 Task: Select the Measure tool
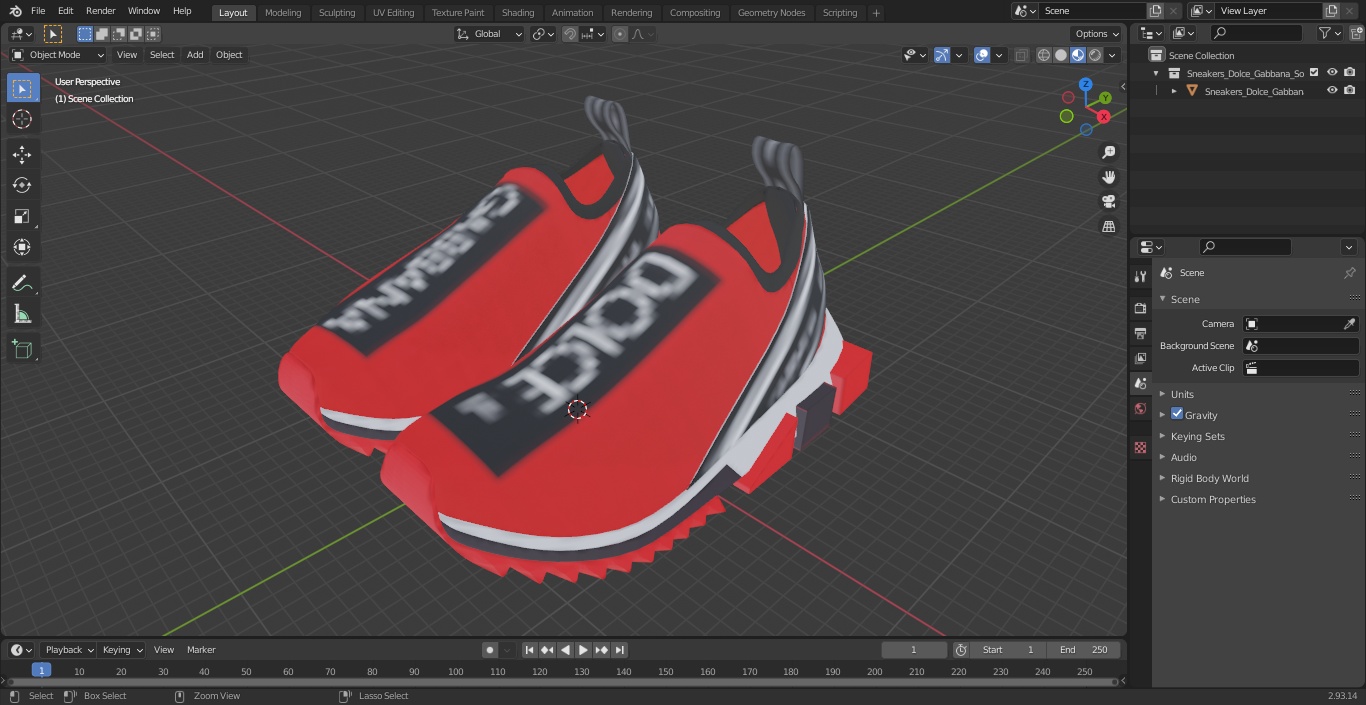[x=22, y=314]
